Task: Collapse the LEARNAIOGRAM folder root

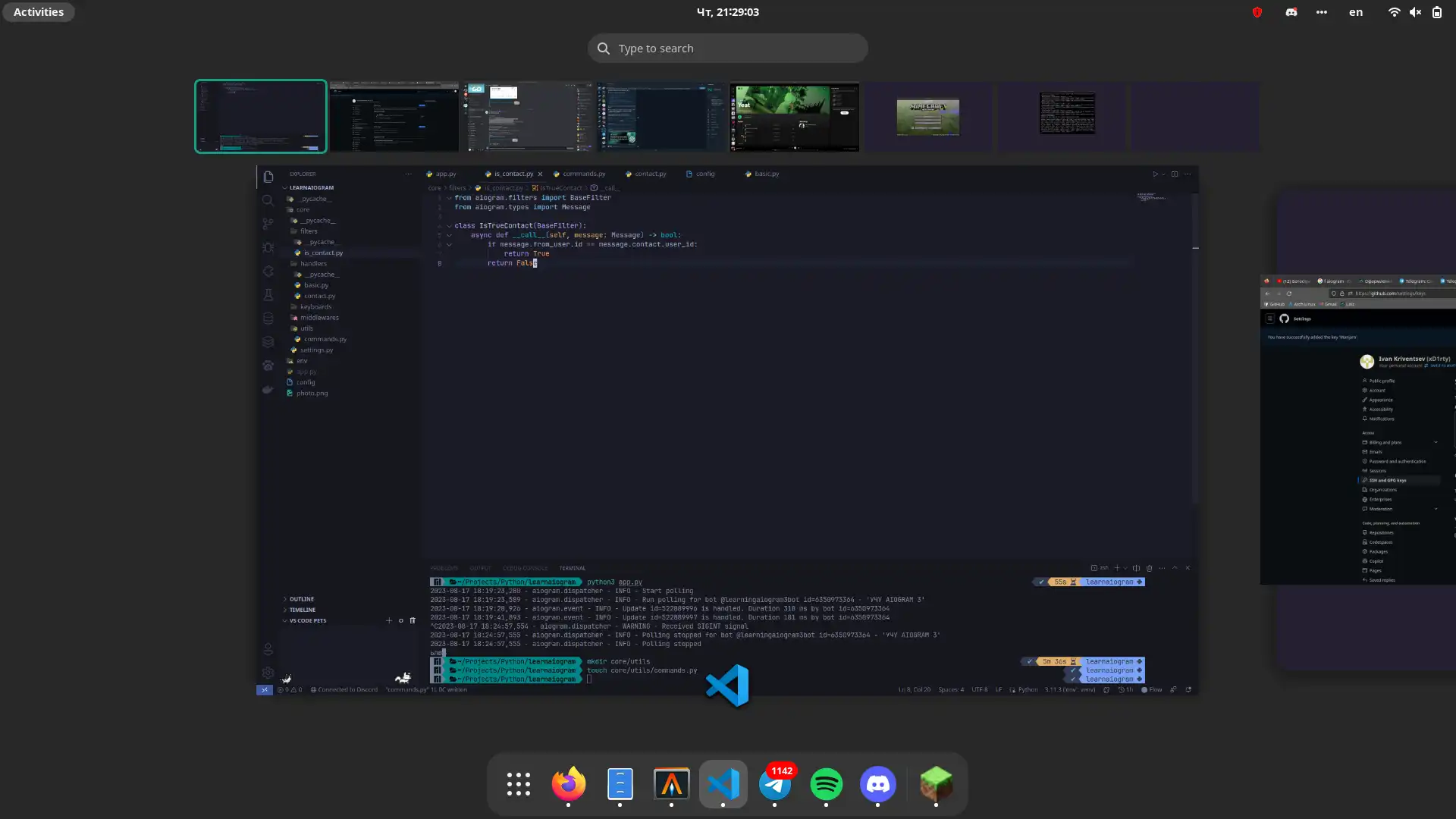Action: point(311,187)
